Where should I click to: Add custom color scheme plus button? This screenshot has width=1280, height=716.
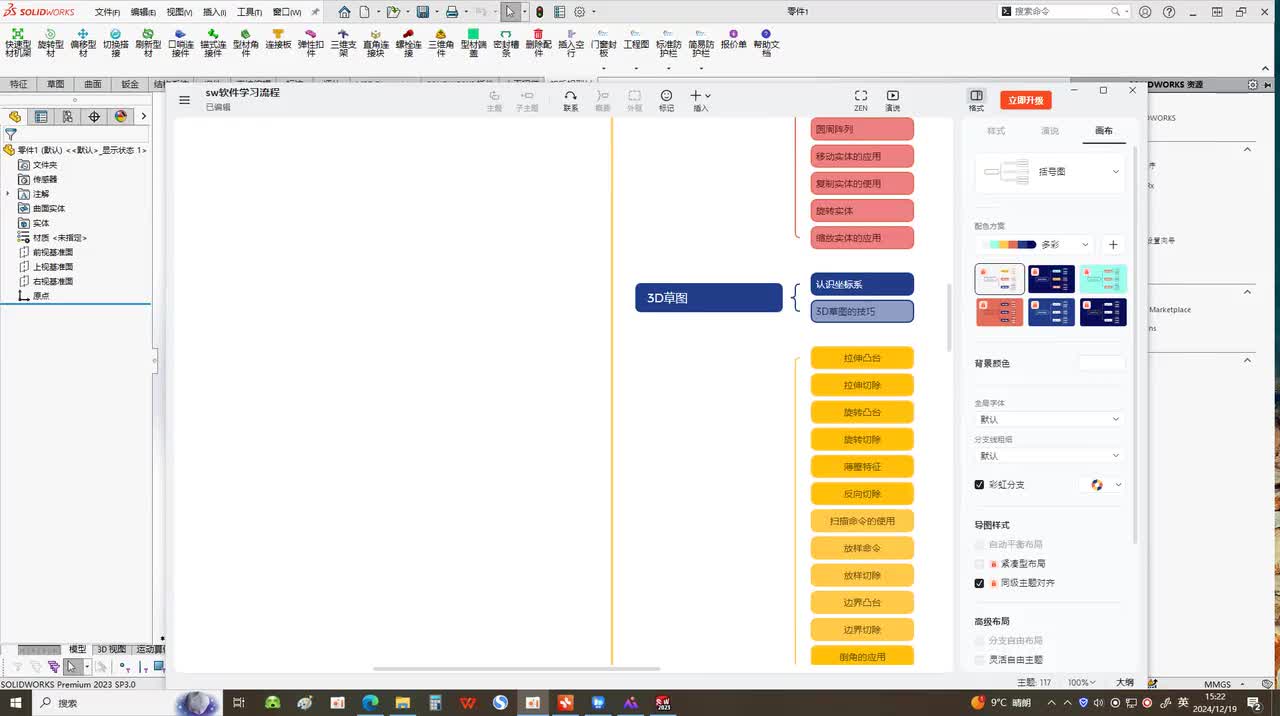1113,244
